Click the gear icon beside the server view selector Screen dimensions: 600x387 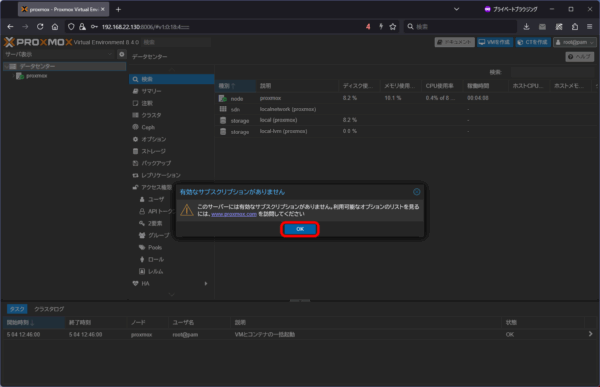click(122, 54)
